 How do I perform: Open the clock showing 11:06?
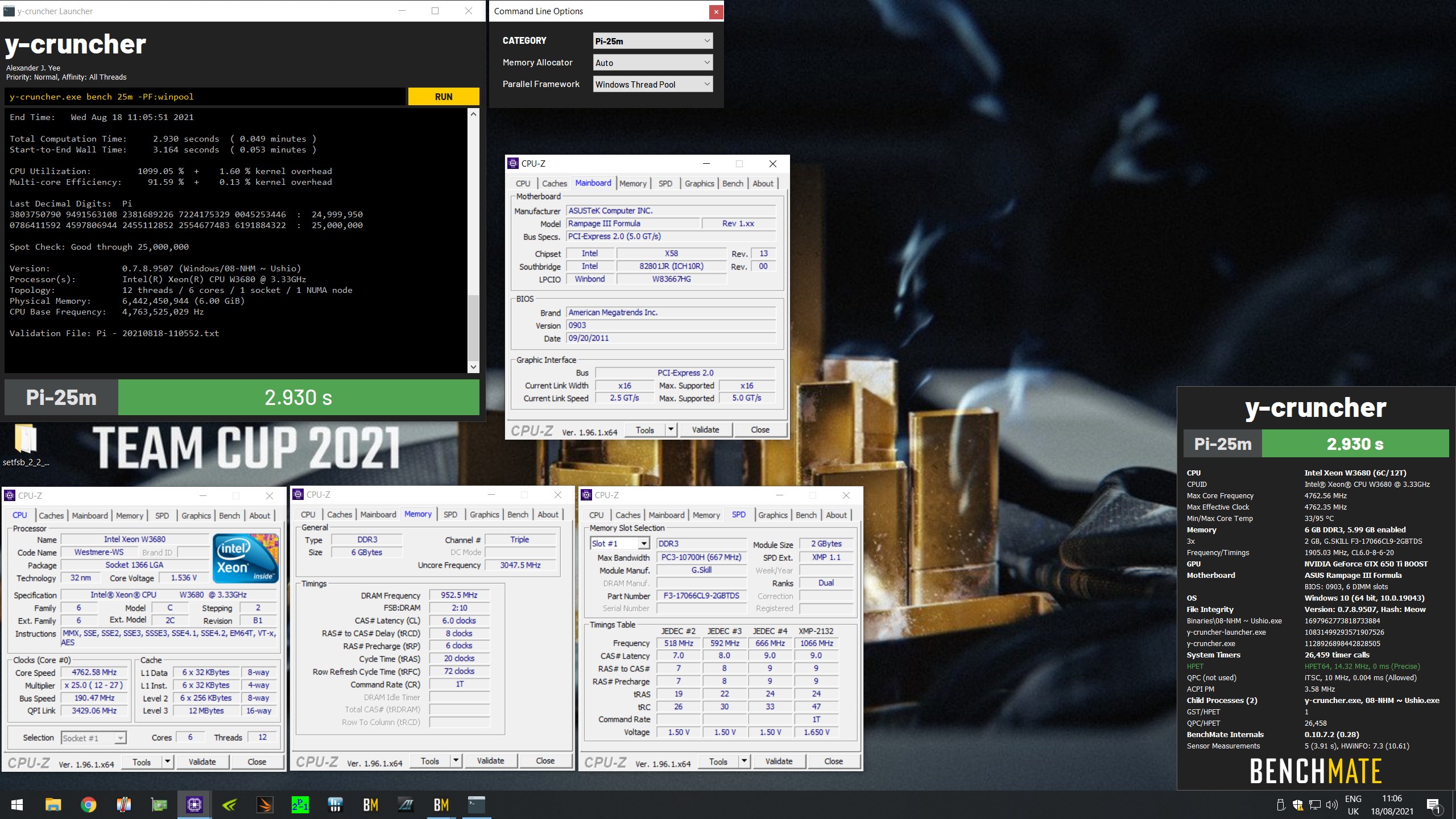point(1392,805)
